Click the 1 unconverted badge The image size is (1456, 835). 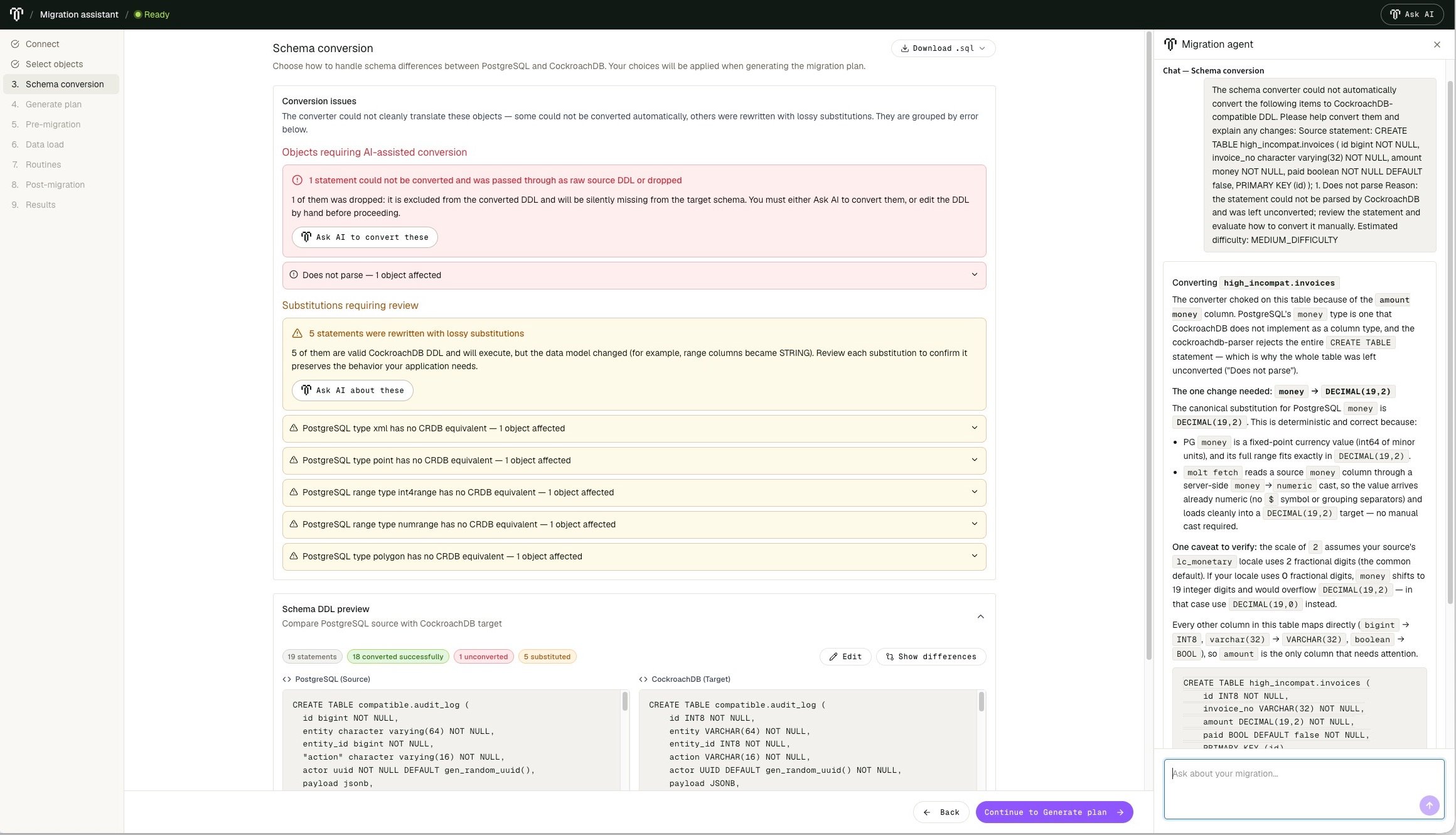(483, 657)
